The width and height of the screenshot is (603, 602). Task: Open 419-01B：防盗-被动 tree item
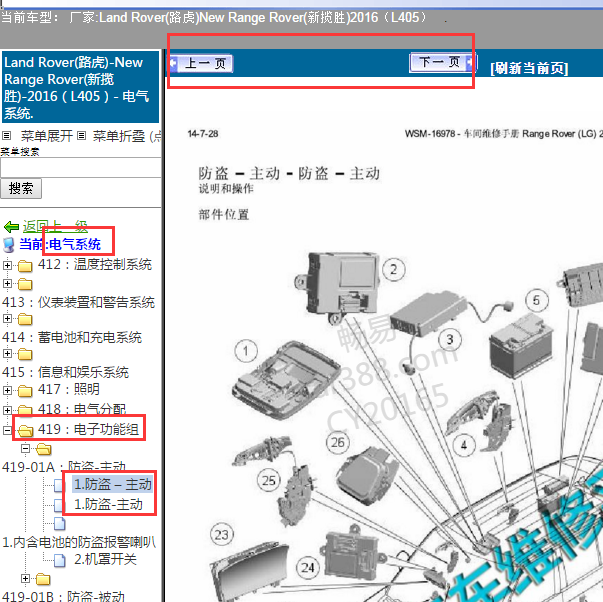[63, 596]
